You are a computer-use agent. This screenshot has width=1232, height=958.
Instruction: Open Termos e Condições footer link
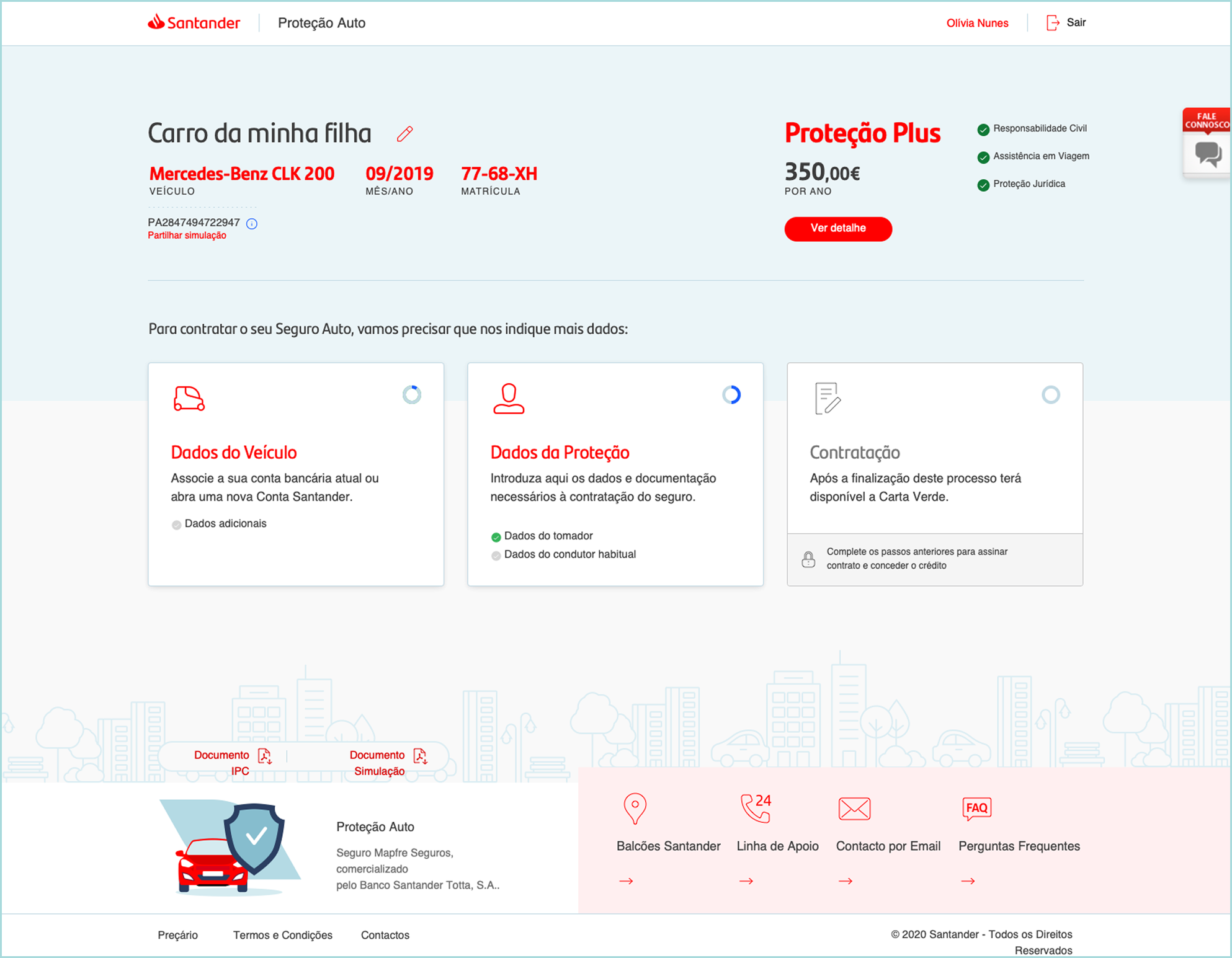click(283, 935)
